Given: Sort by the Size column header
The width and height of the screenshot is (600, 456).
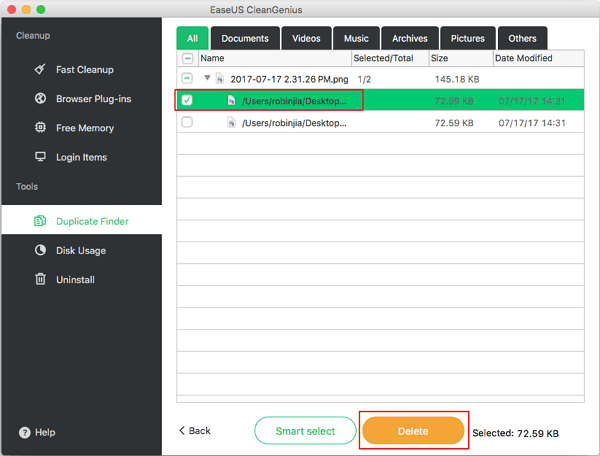Looking at the screenshot, I should coord(461,58).
